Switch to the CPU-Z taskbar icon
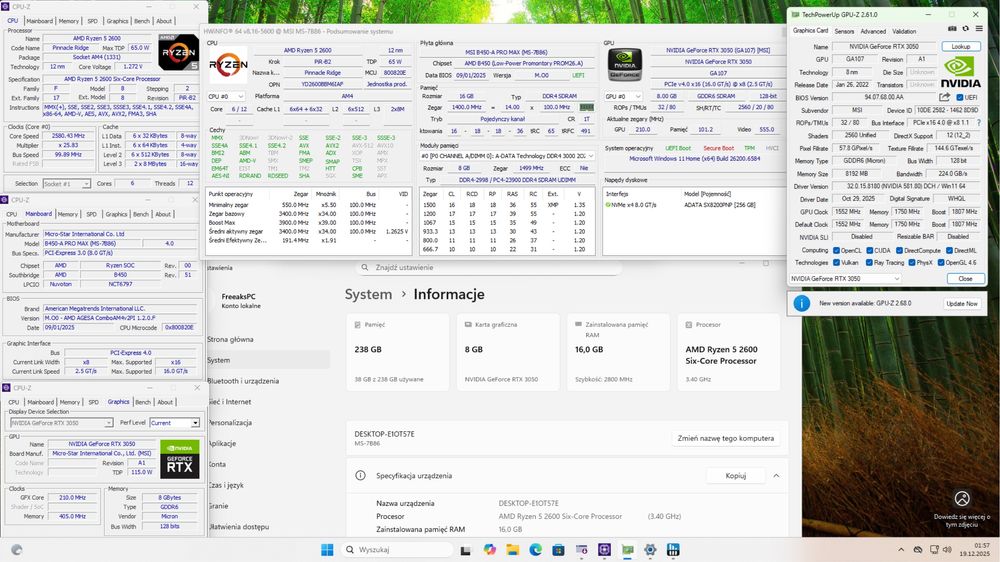This screenshot has height=562, width=1000. (x=605, y=549)
